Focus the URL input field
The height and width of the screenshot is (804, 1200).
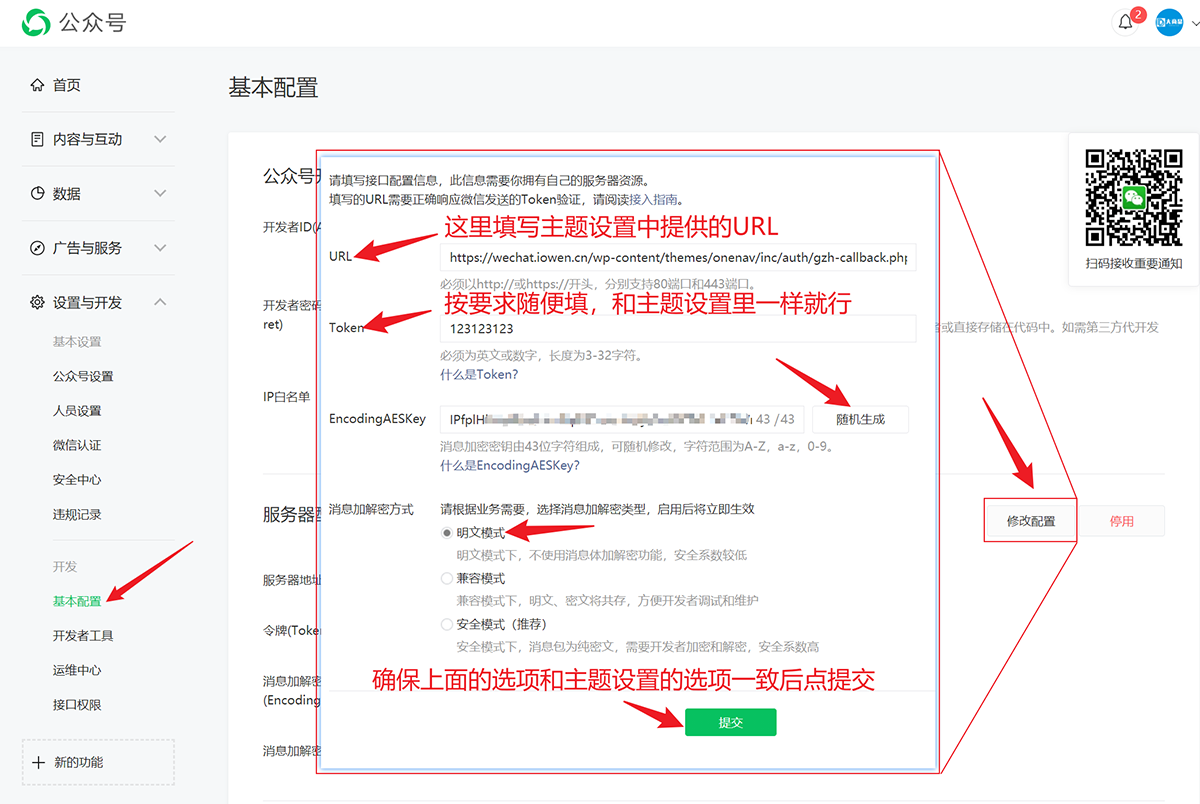[x=678, y=257]
